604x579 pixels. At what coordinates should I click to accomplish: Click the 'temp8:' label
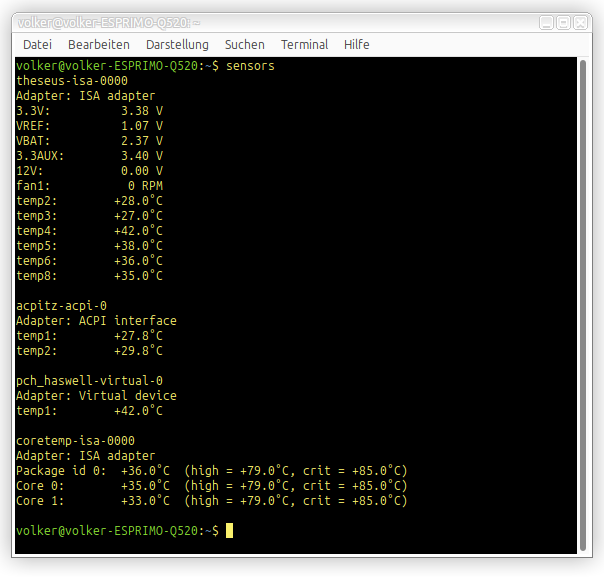tap(37, 276)
